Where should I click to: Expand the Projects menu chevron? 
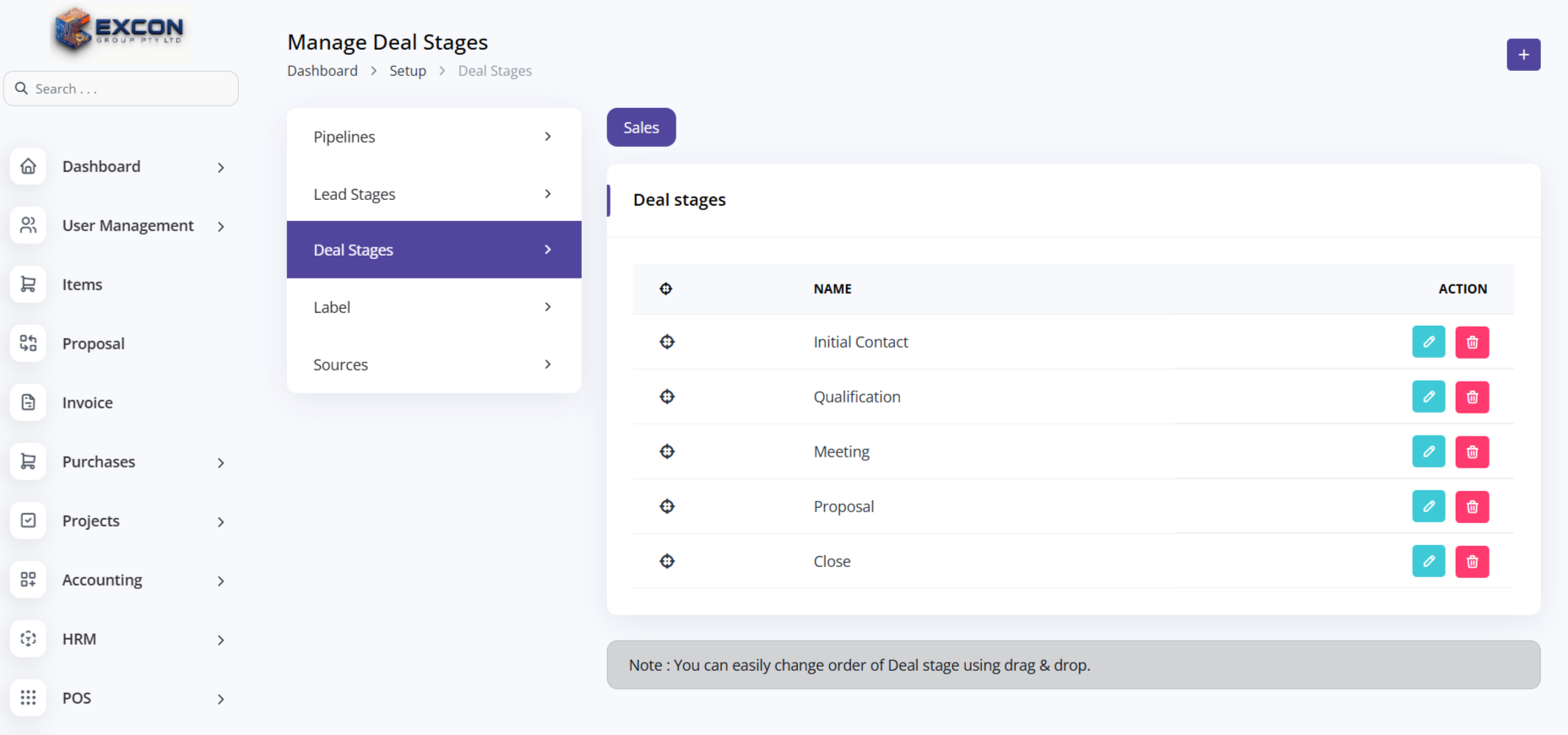(x=220, y=522)
